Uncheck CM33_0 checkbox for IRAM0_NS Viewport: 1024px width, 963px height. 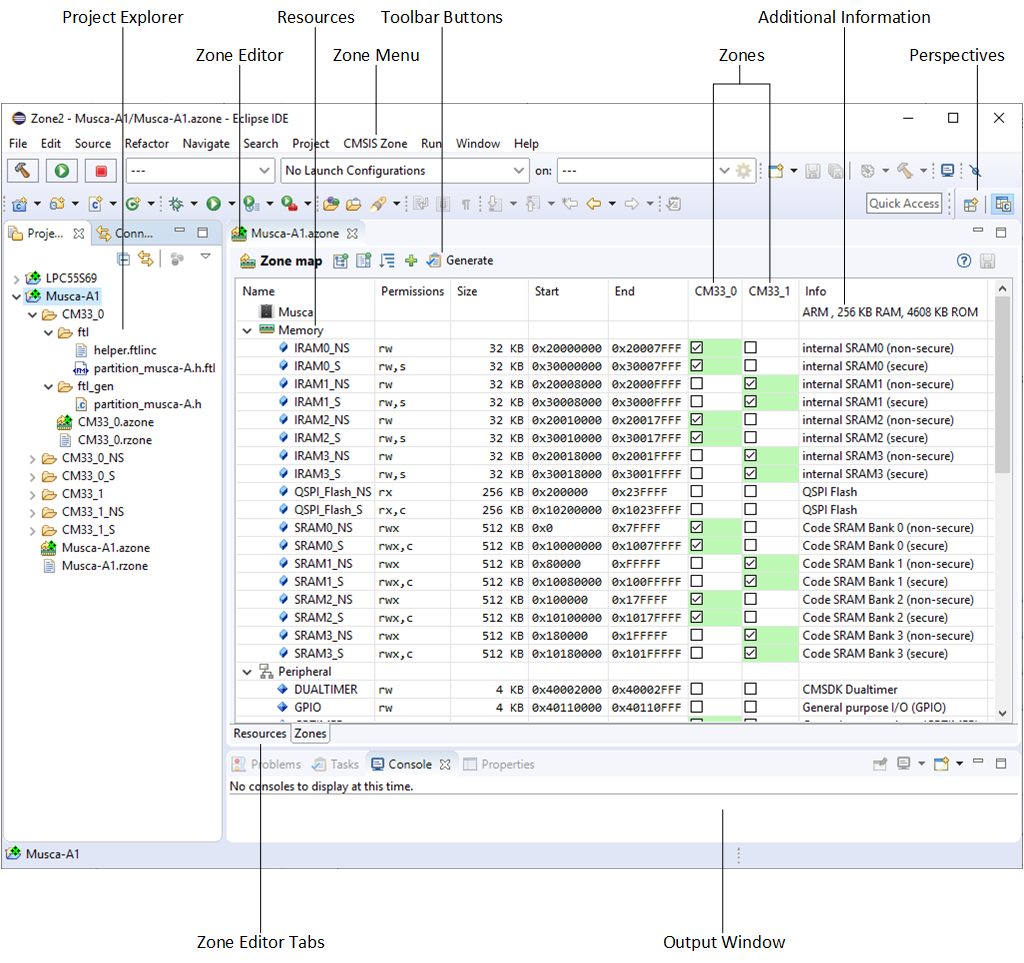point(697,348)
